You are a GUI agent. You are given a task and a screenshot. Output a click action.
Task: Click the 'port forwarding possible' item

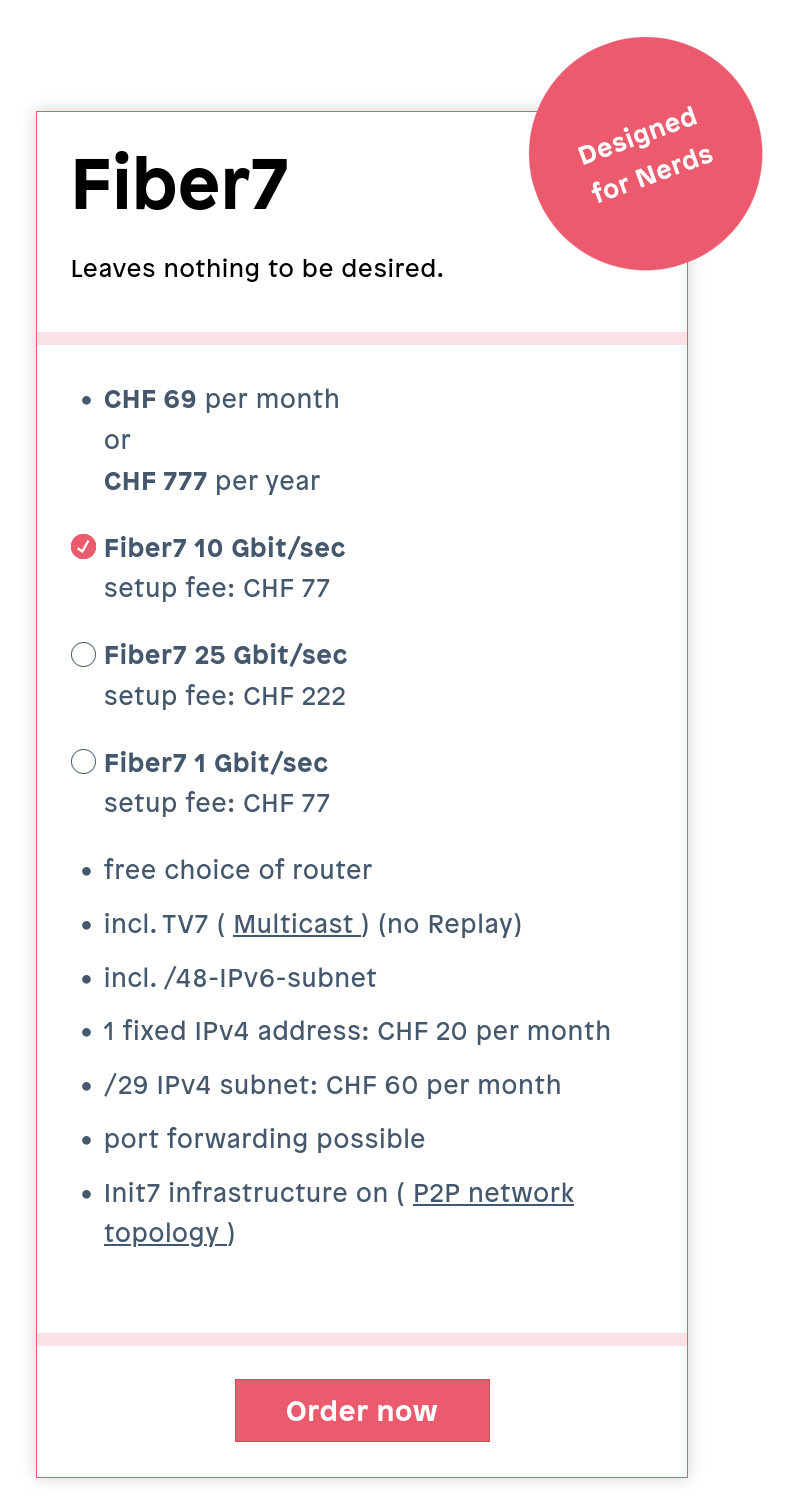pyautogui.click(x=264, y=1139)
